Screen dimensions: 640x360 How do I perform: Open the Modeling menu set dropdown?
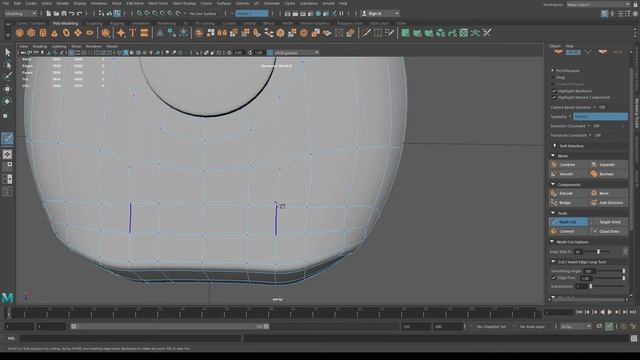[20, 13]
